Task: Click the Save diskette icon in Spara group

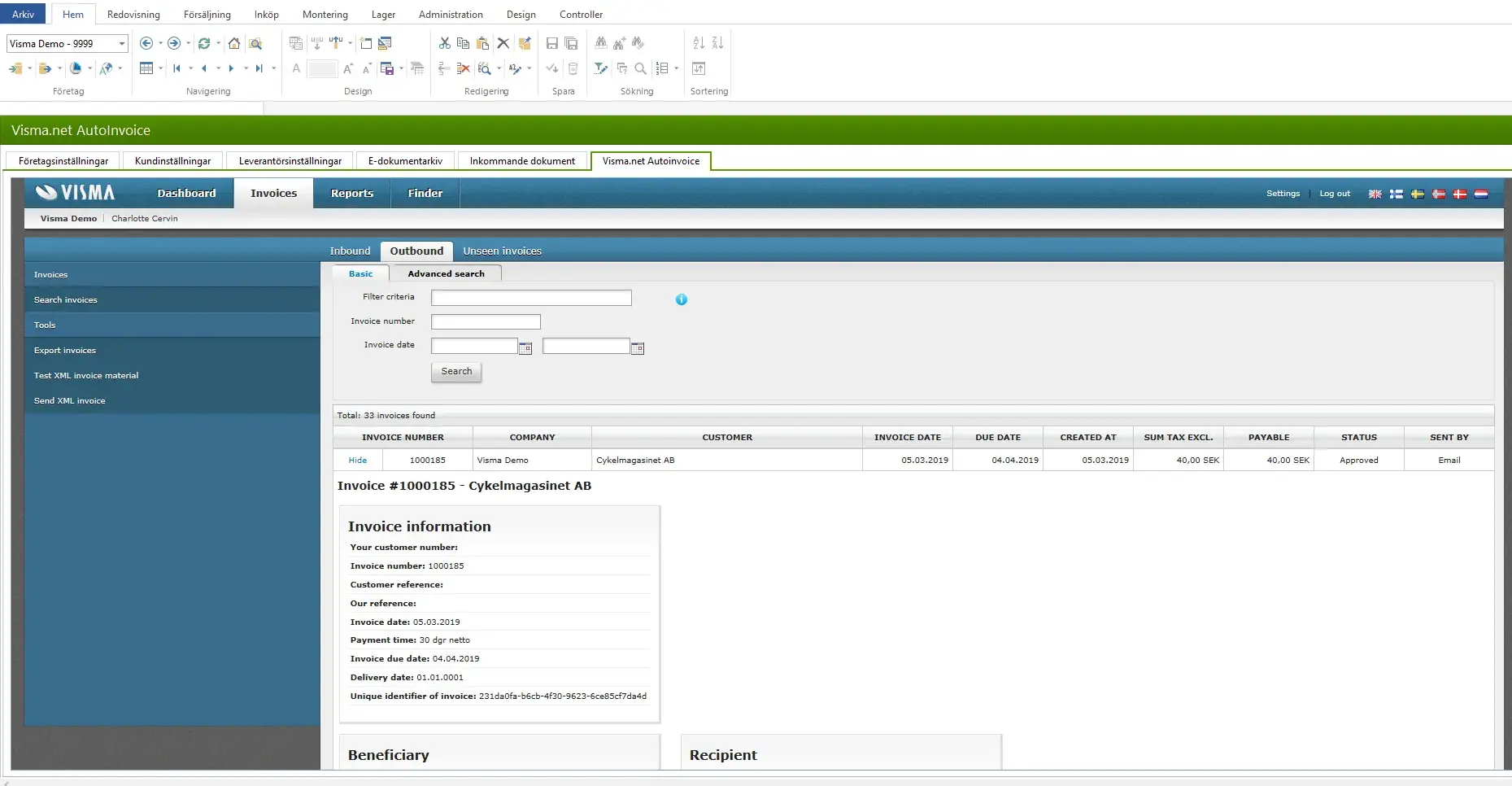Action: click(552, 43)
